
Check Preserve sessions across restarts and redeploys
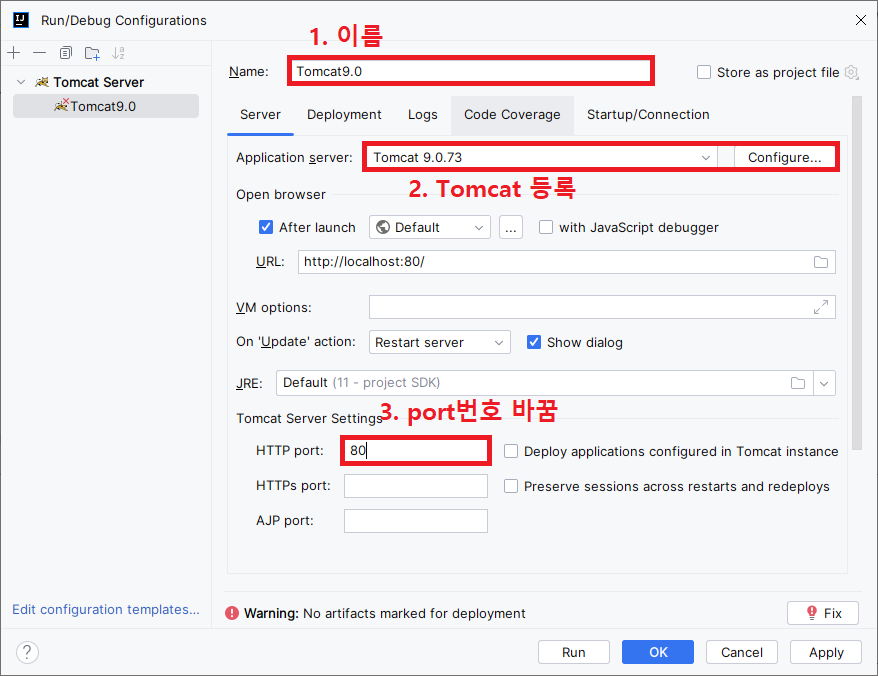coord(511,486)
